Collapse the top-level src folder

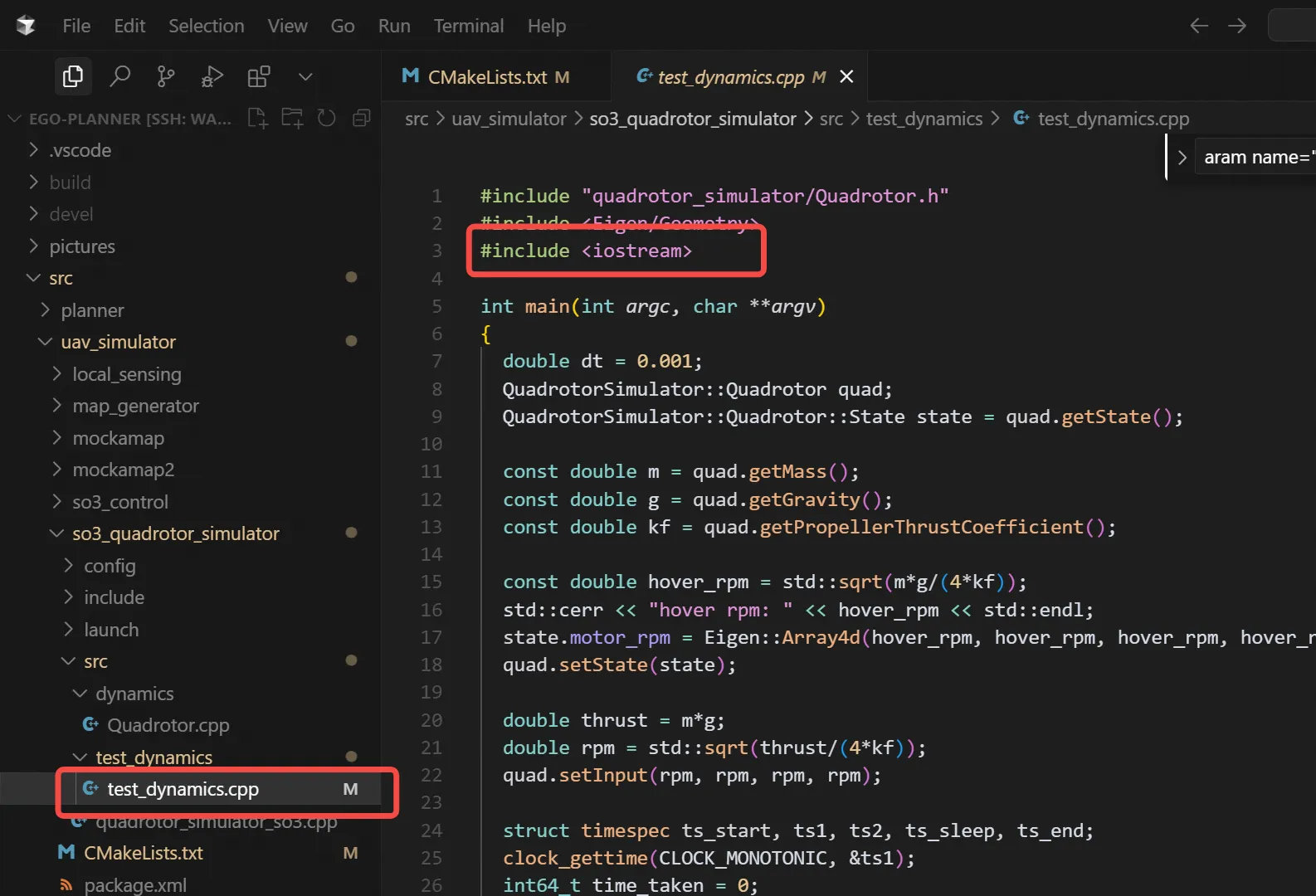coord(61,278)
